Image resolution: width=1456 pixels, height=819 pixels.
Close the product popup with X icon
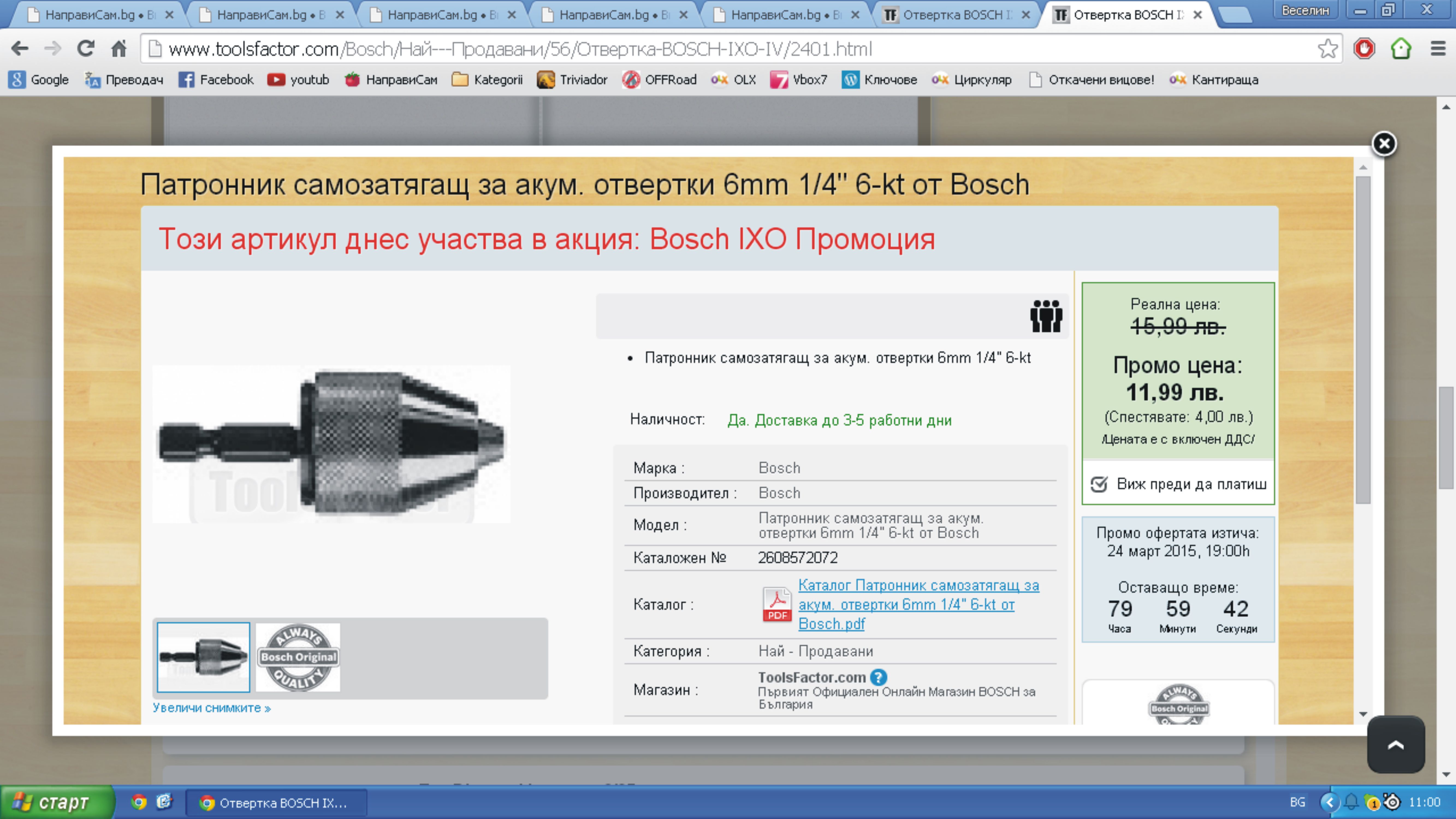(1384, 144)
